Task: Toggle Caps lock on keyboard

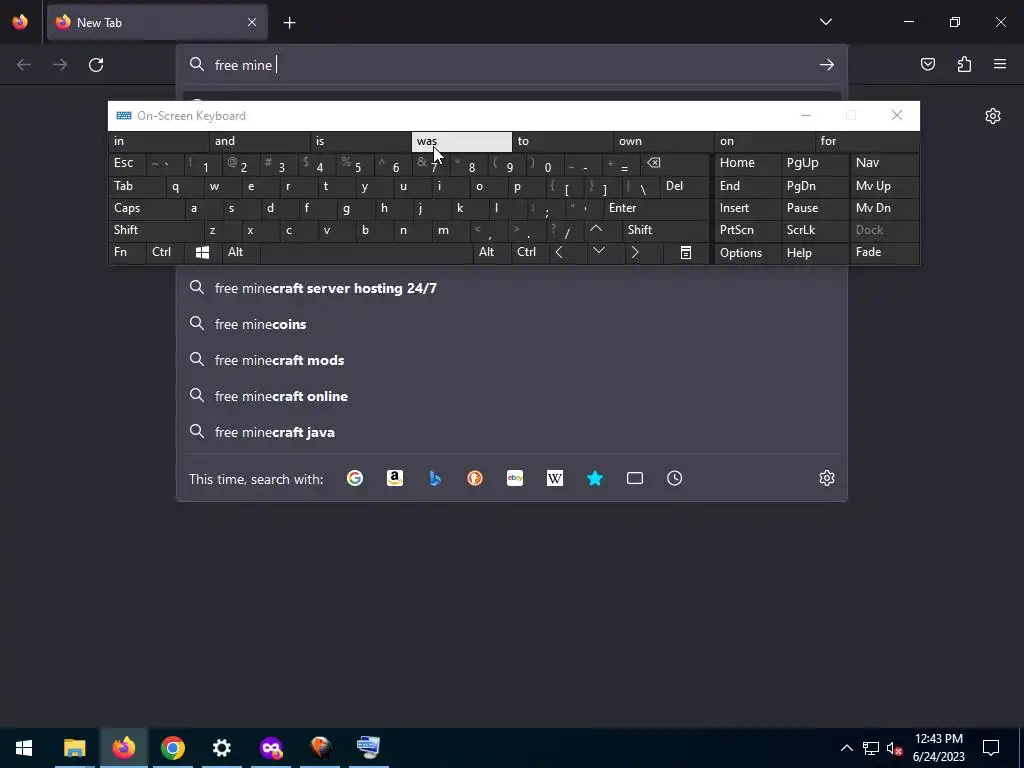Action: (x=146, y=208)
